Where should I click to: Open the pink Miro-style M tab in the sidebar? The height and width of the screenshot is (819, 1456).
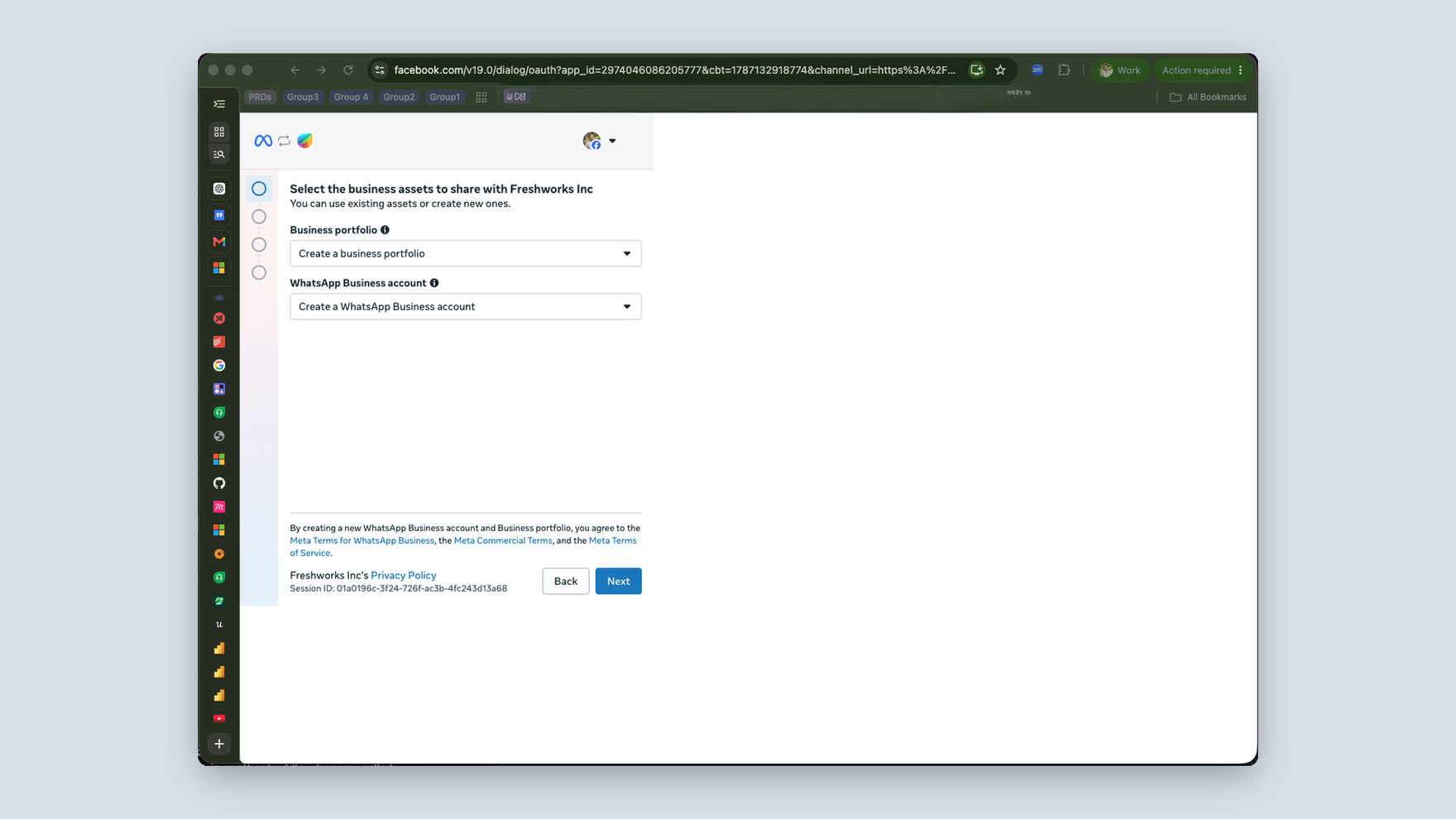pos(219,506)
